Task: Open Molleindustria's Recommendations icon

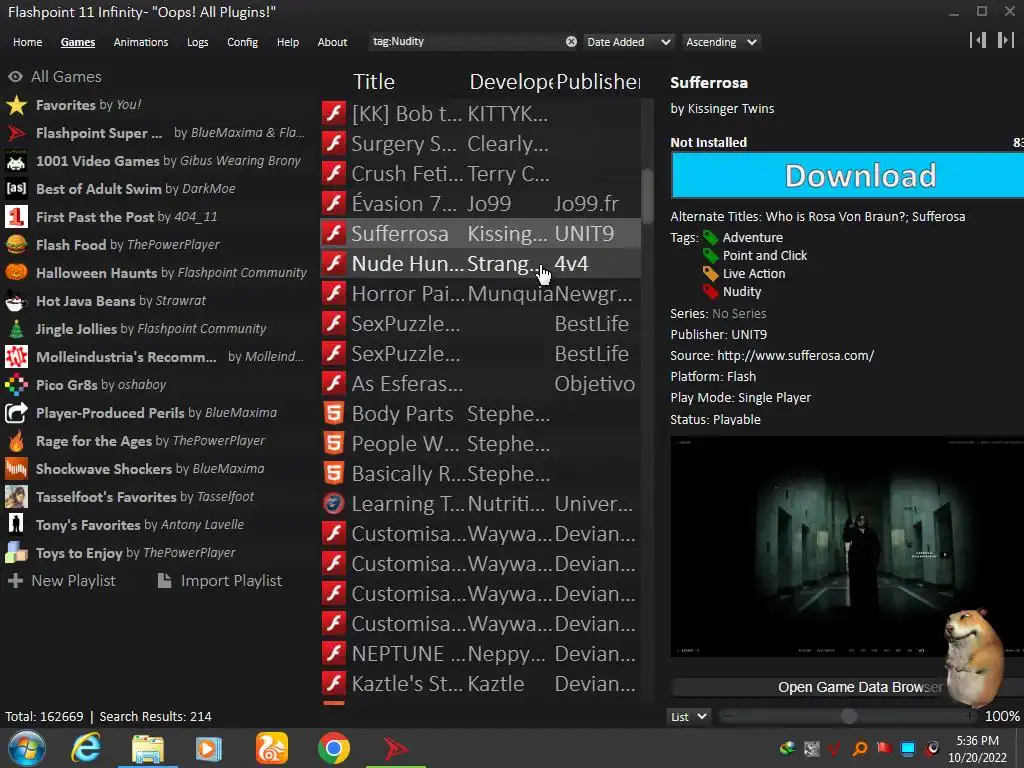Action: (x=16, y=357)
